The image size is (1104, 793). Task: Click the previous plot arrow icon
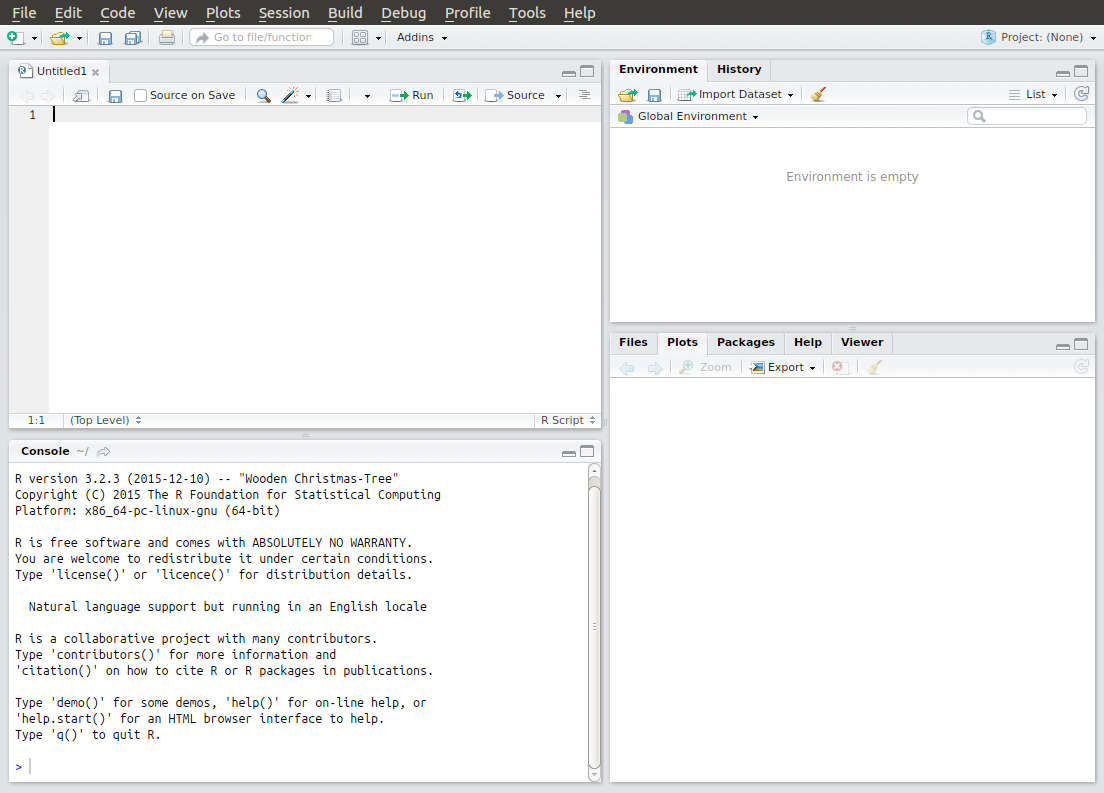coord(627,368)
